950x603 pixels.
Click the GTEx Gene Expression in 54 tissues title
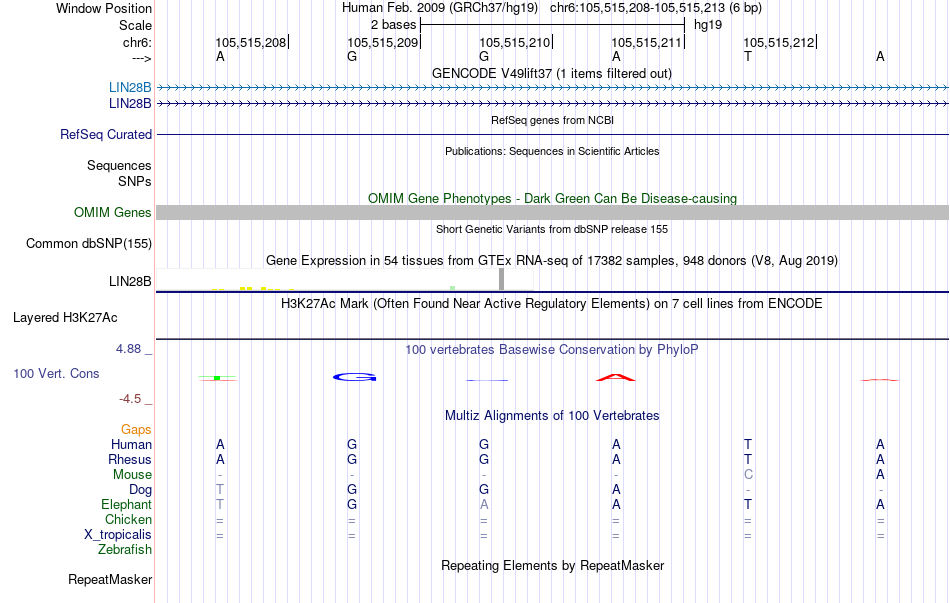tap(552, 261)
